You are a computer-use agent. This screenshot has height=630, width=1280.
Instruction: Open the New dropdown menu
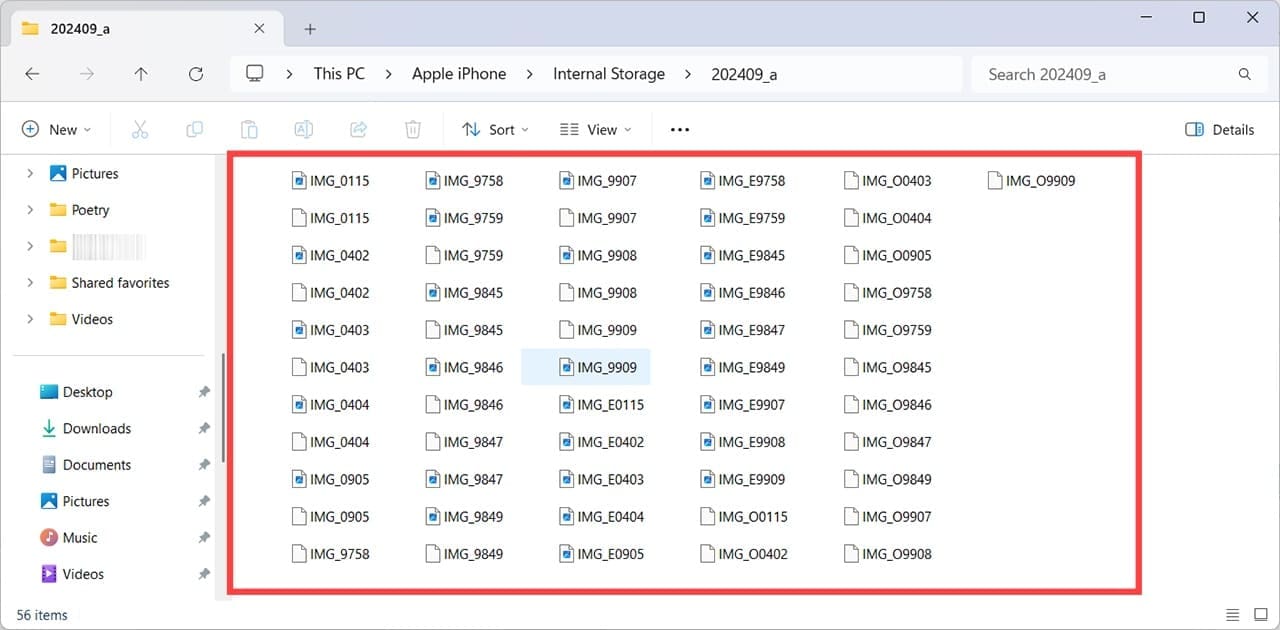pyautogui.click(x=56, y=129)
